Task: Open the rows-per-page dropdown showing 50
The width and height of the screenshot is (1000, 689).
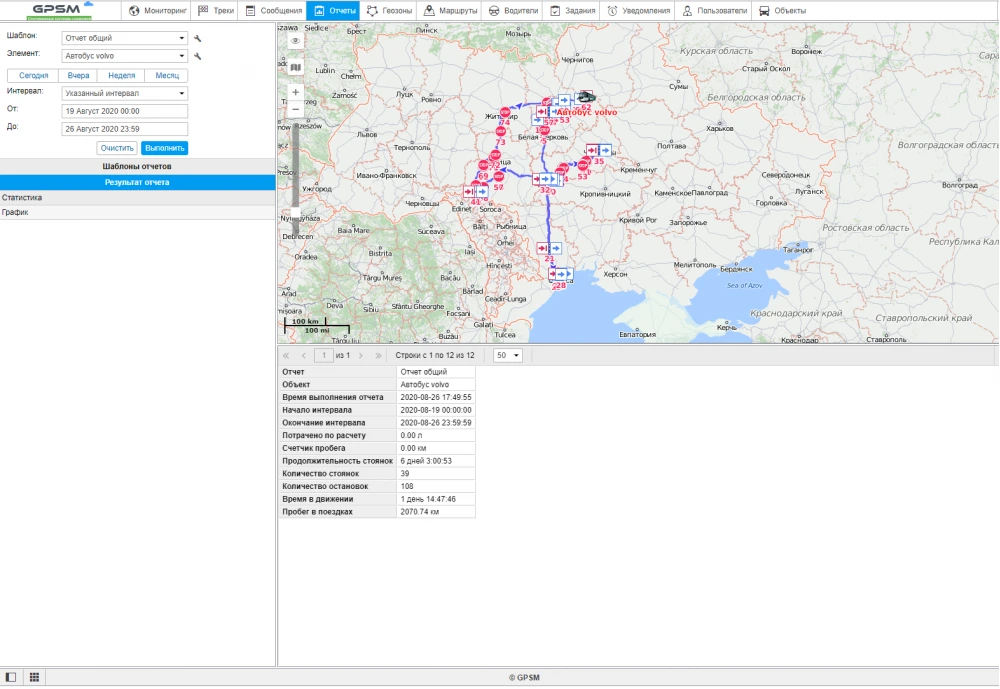Action: [x=509, y=355]
